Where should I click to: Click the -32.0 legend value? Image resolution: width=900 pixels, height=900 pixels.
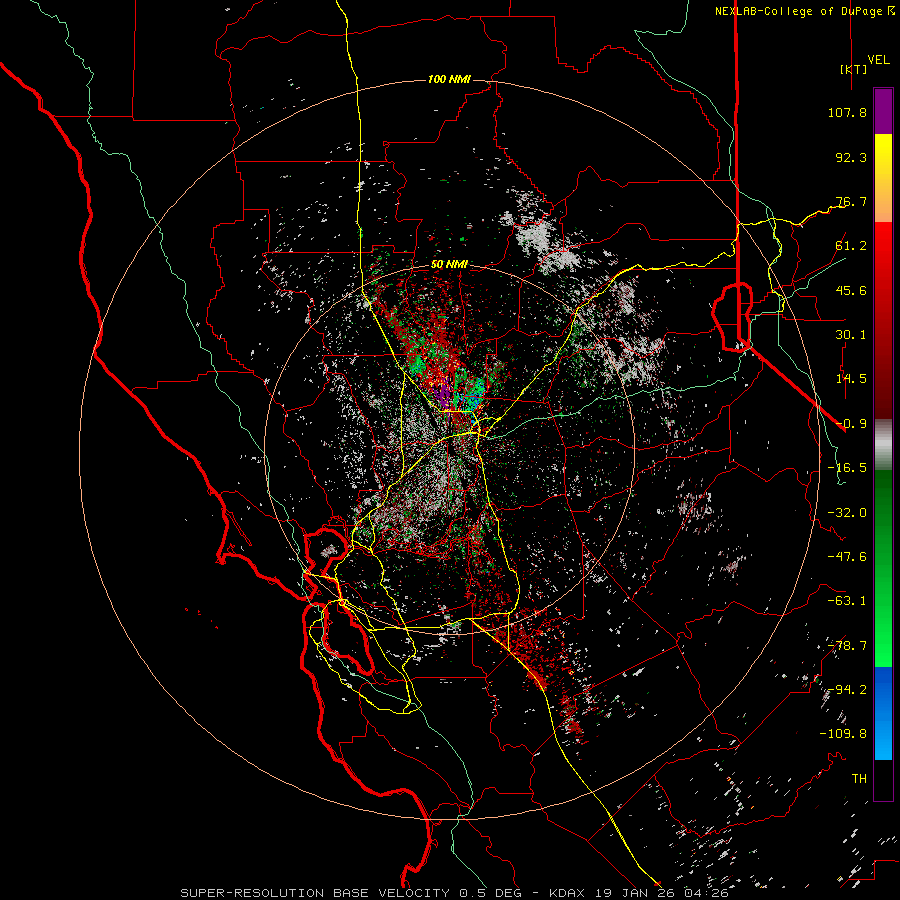[847, 513]
